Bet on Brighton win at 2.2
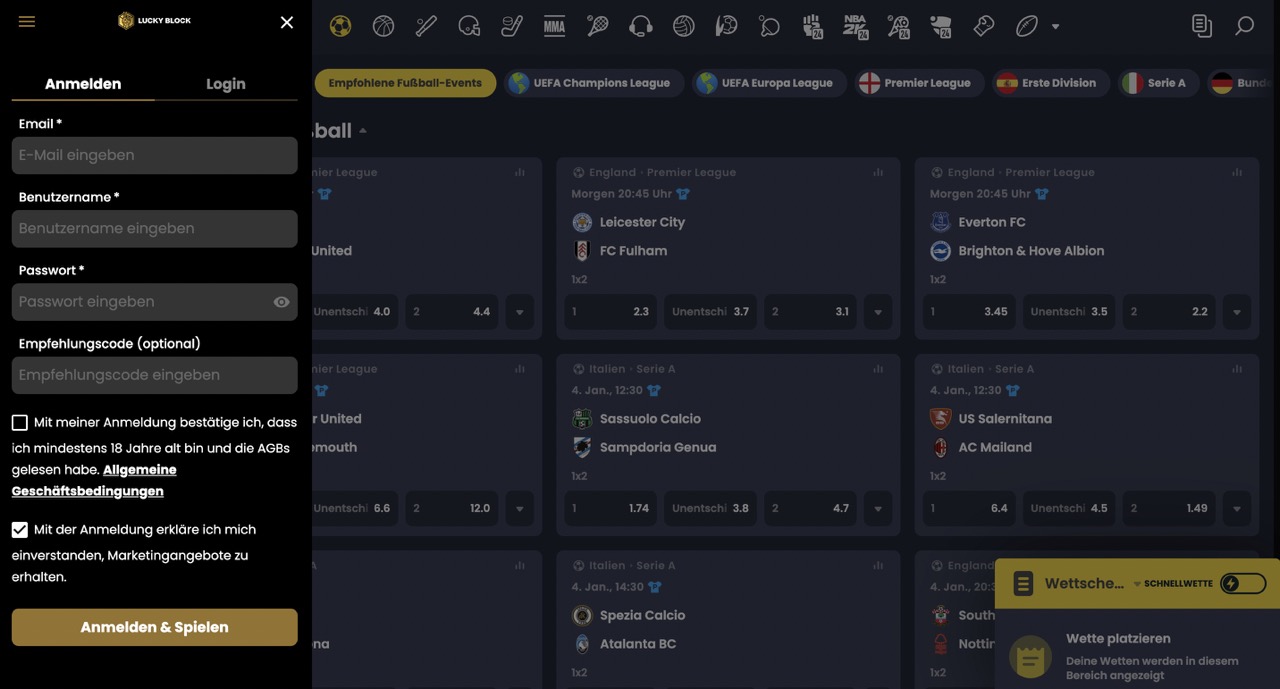Viewport: 1280px width, 689px height. (x=1169, y=312)
